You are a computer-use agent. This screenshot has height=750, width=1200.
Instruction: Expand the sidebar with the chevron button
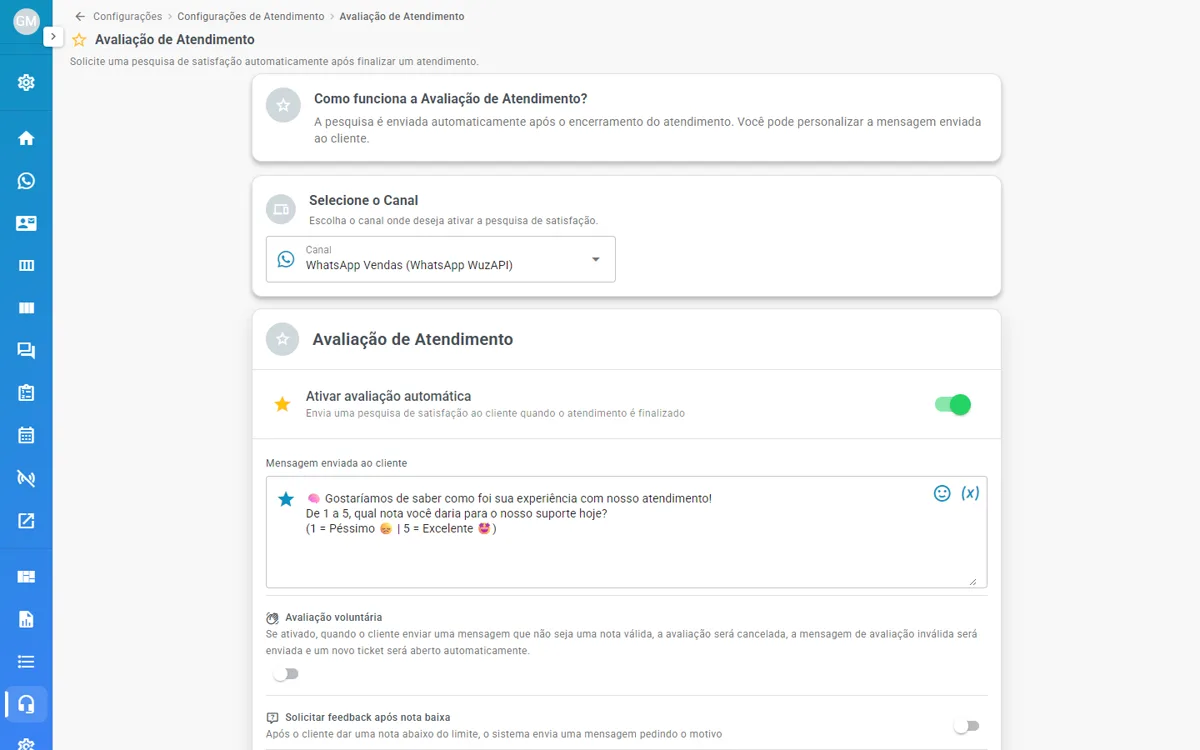click(x=53, y=36)
